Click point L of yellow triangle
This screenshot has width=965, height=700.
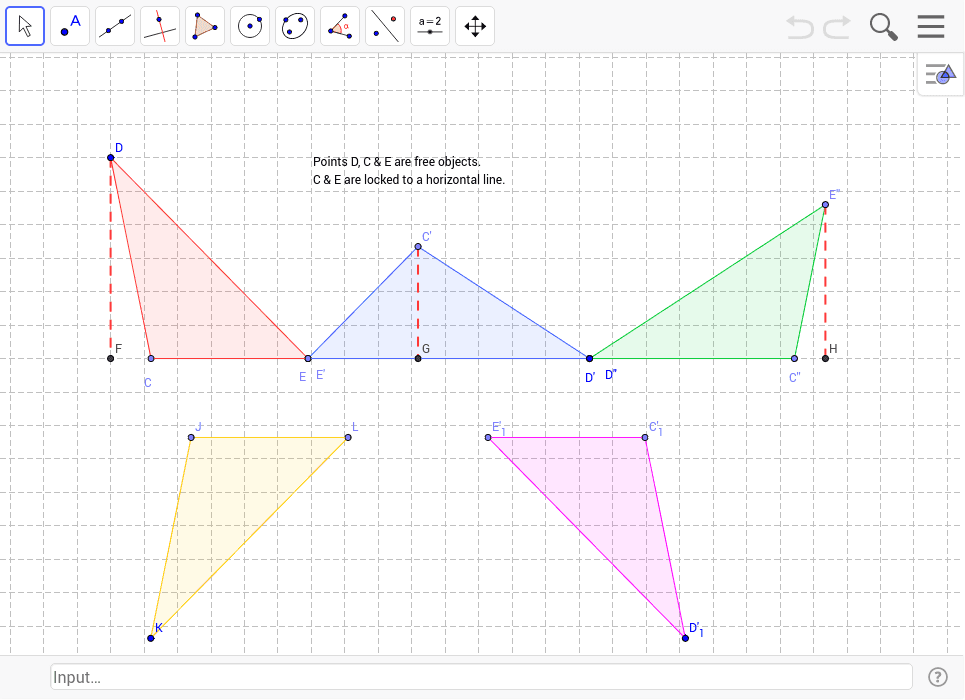(348, 437)
